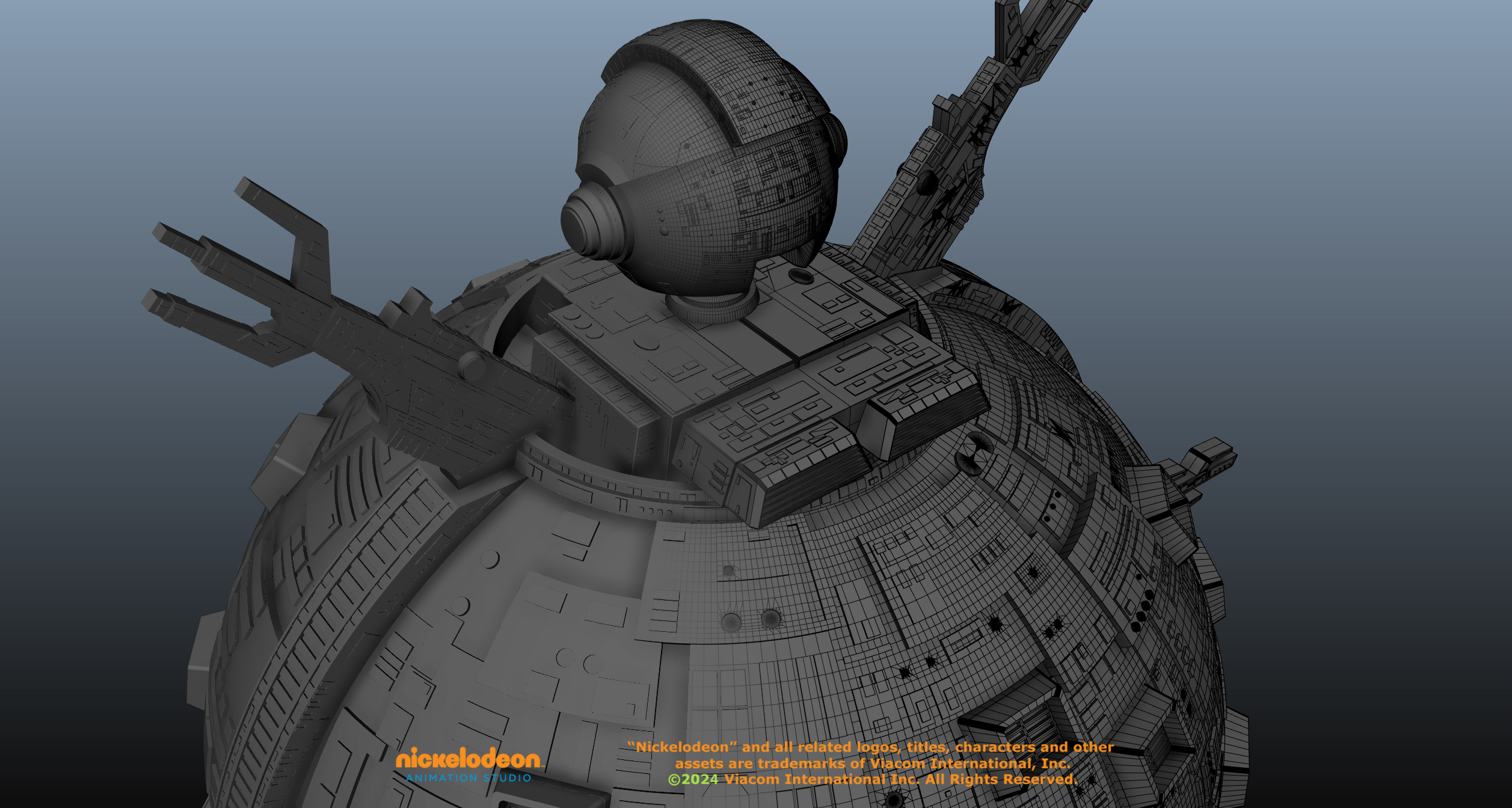The width and height of the screenshot is (1512, 808).
Task: Click the orange nickelodeon logo
Action: [468, 759]
